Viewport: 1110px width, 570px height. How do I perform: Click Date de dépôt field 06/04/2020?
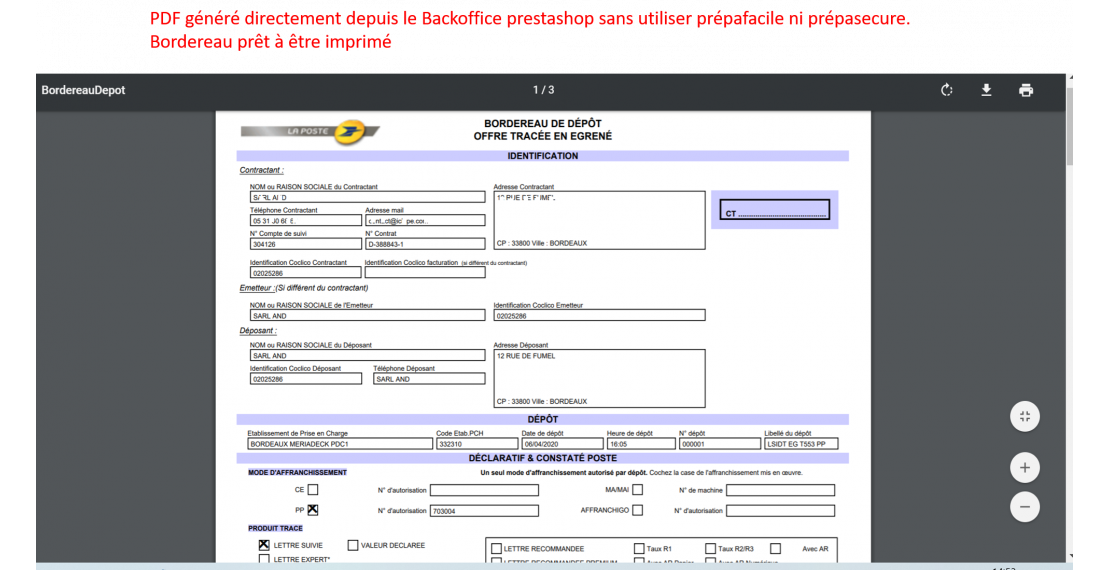pyautogui.click(x=562, y=444)
